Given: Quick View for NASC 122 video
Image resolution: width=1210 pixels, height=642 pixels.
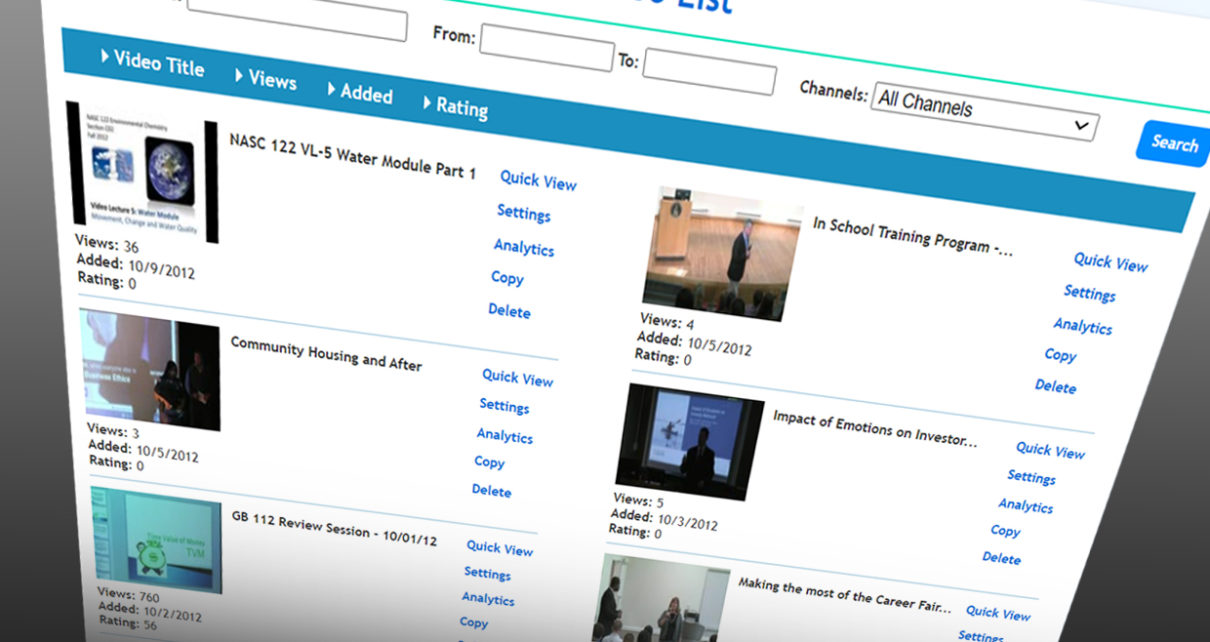Looking at the screenshot, I should tap(538, 180).
